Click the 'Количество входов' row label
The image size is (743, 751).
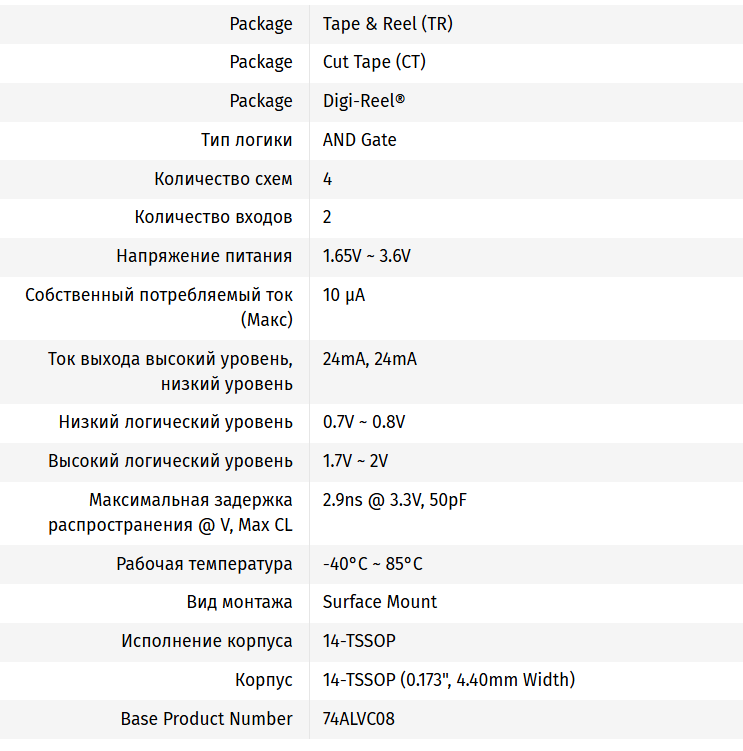[x=213, y=217]
